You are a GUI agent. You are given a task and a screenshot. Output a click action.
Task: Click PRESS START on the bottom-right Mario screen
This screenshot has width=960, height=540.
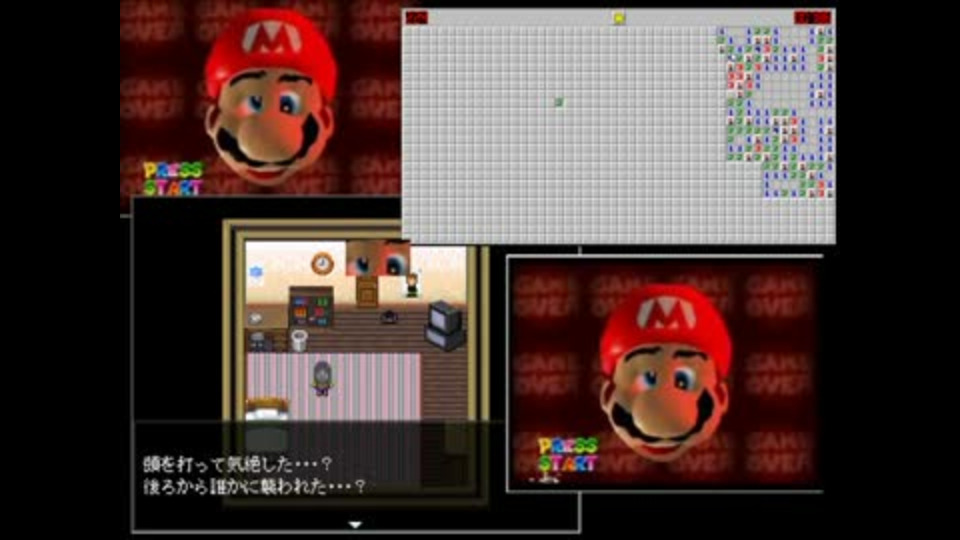click(568, 455)
